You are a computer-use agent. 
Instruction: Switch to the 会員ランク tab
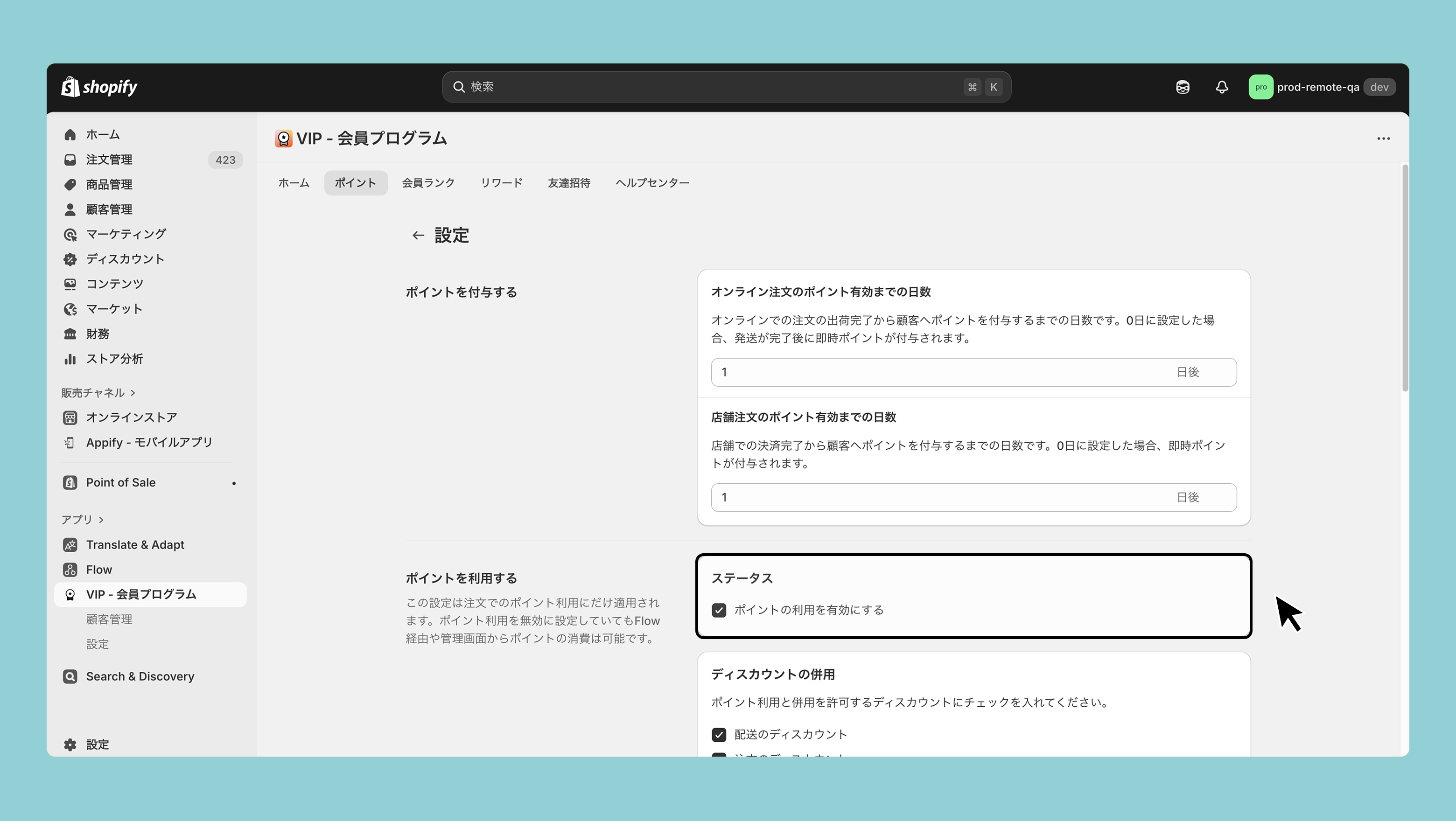pos(428,183)
